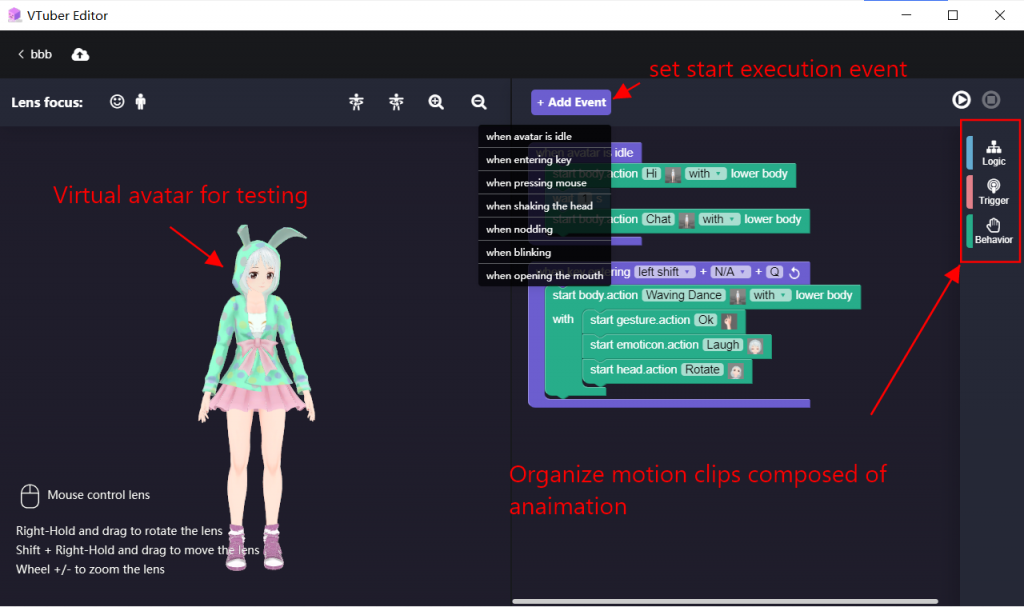This screenshot has height=607, width=1024.
Task: Maximize the VTuber Editor window
Action: click(x=953, y=15)
